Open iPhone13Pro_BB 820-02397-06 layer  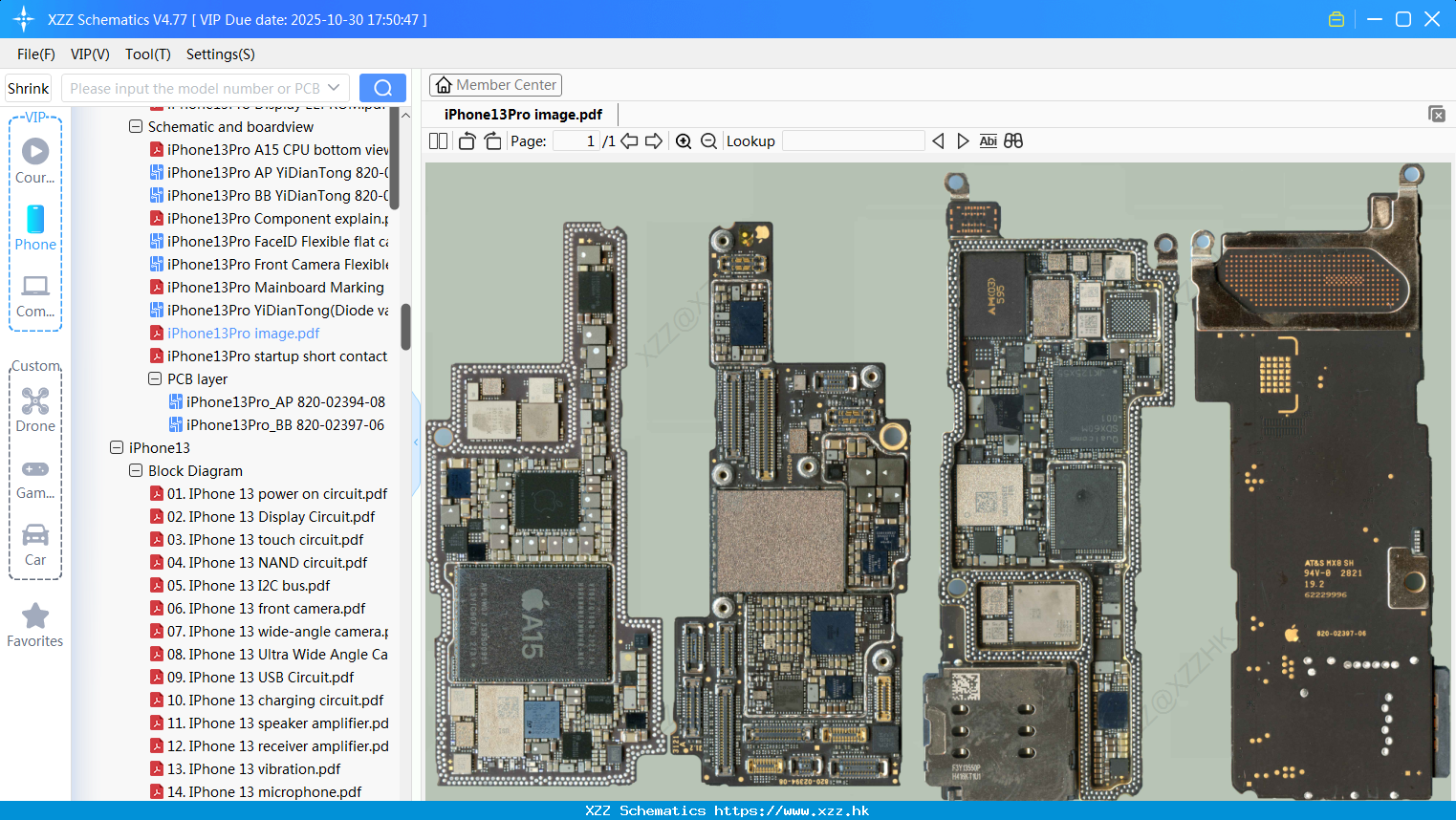[x=276, y=425]
